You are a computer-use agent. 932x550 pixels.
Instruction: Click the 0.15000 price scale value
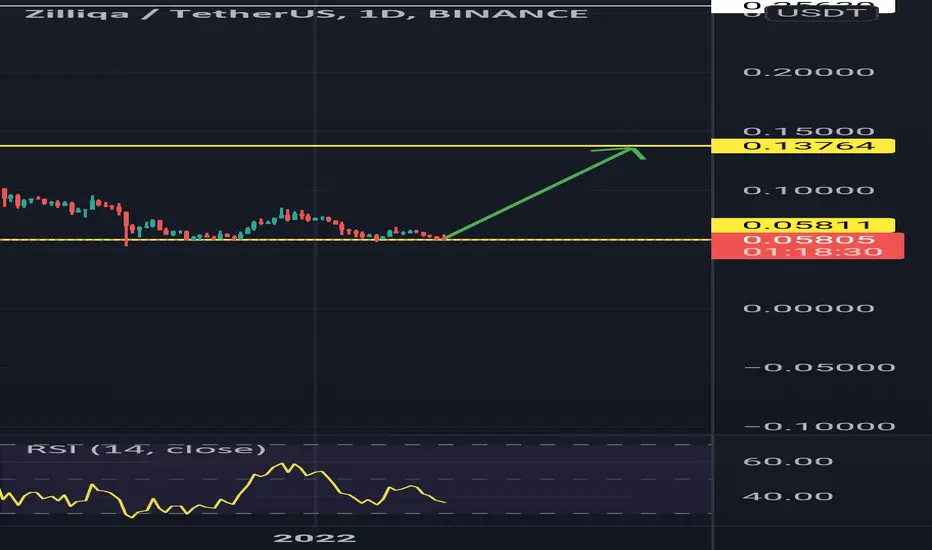[809, 131]
